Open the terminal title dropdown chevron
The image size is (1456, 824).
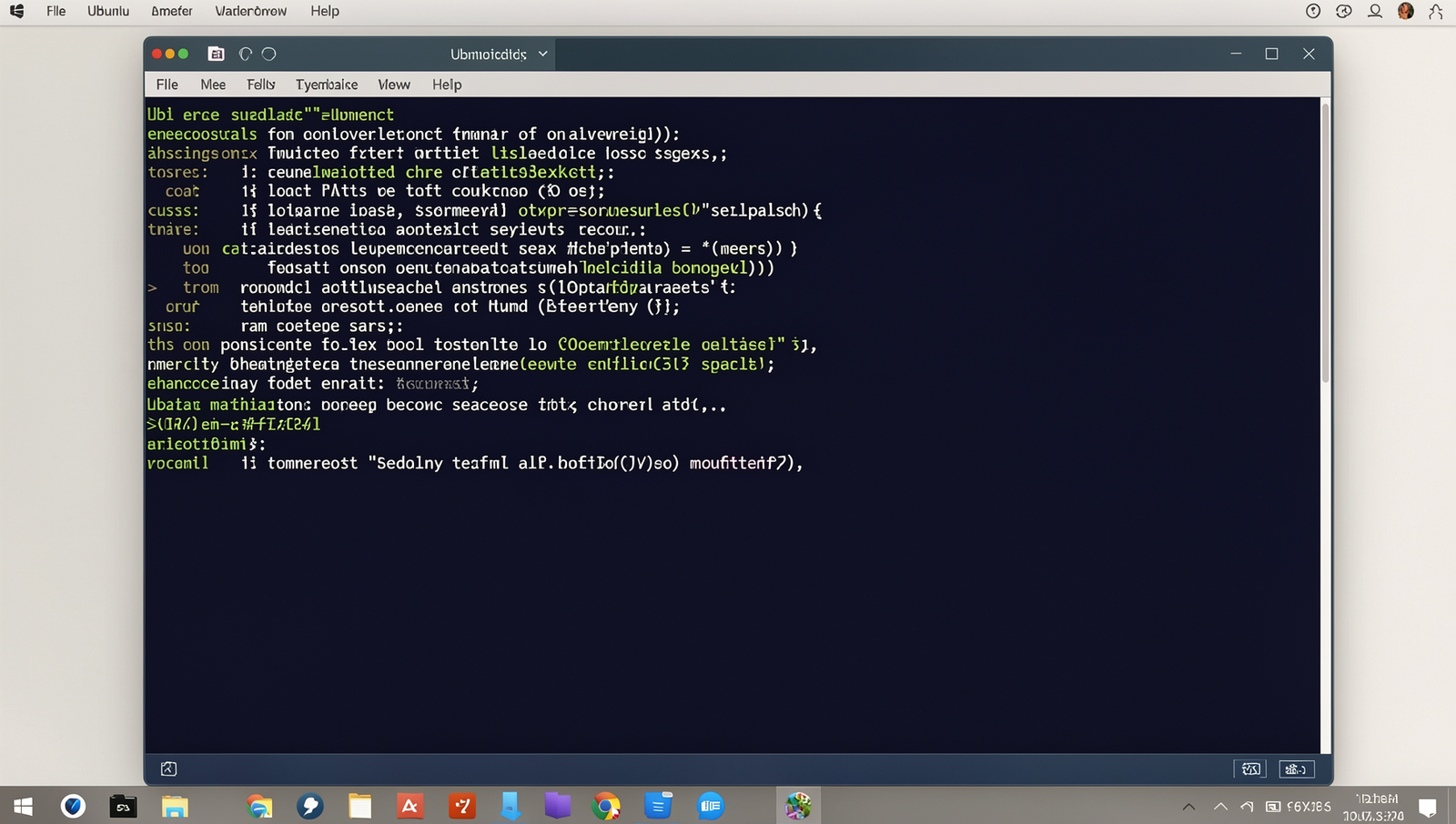coord(543,54)
